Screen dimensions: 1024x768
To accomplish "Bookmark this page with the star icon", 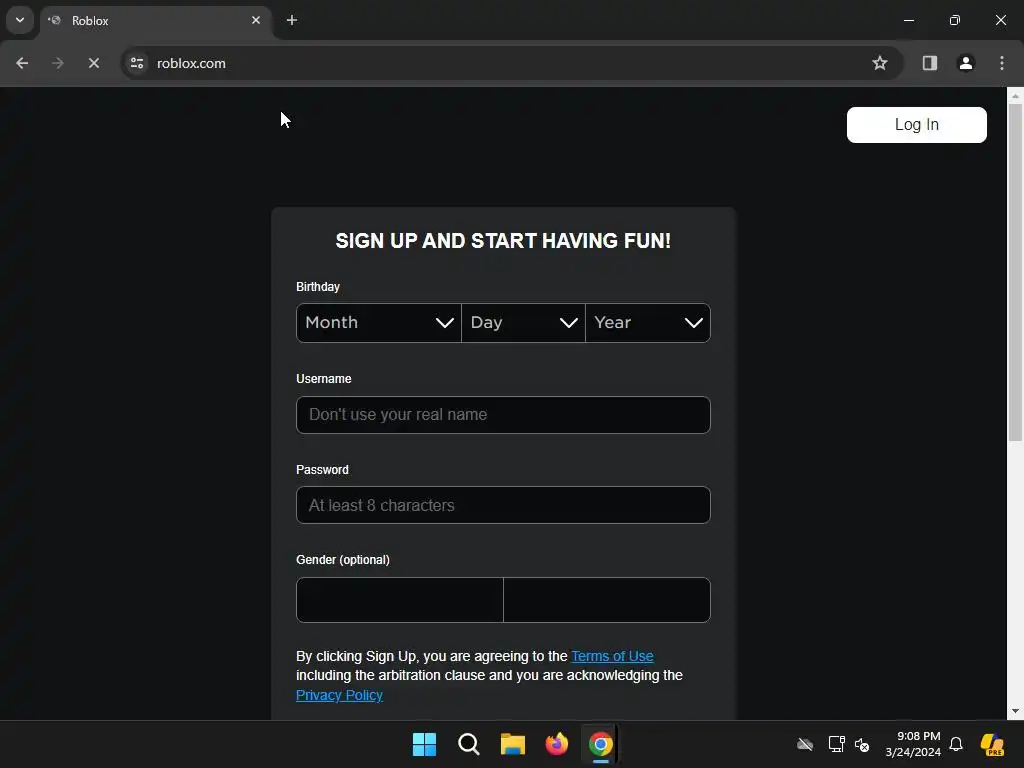I will pos(880,63).
